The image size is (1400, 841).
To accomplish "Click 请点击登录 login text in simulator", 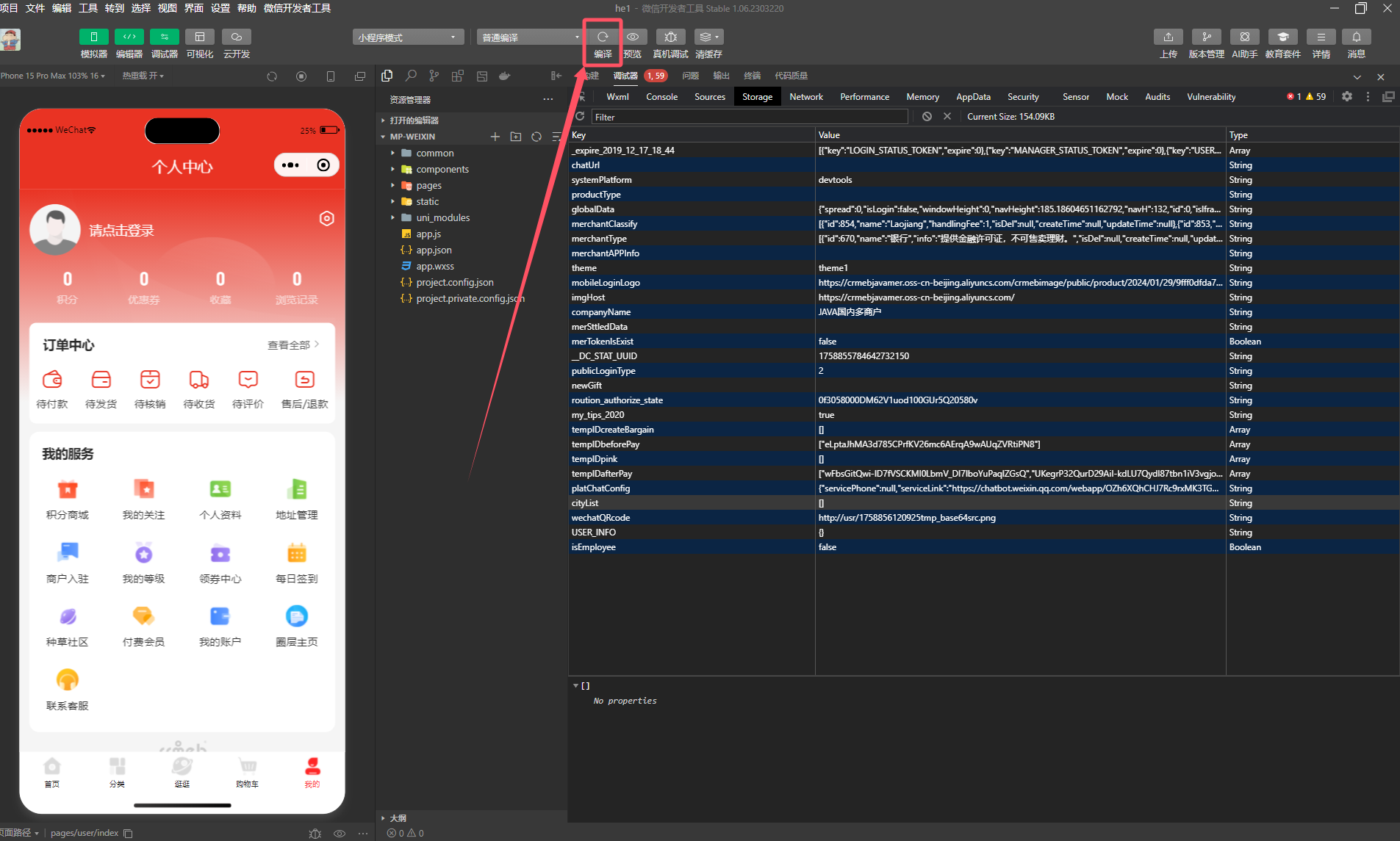I will tap(122, 231).
